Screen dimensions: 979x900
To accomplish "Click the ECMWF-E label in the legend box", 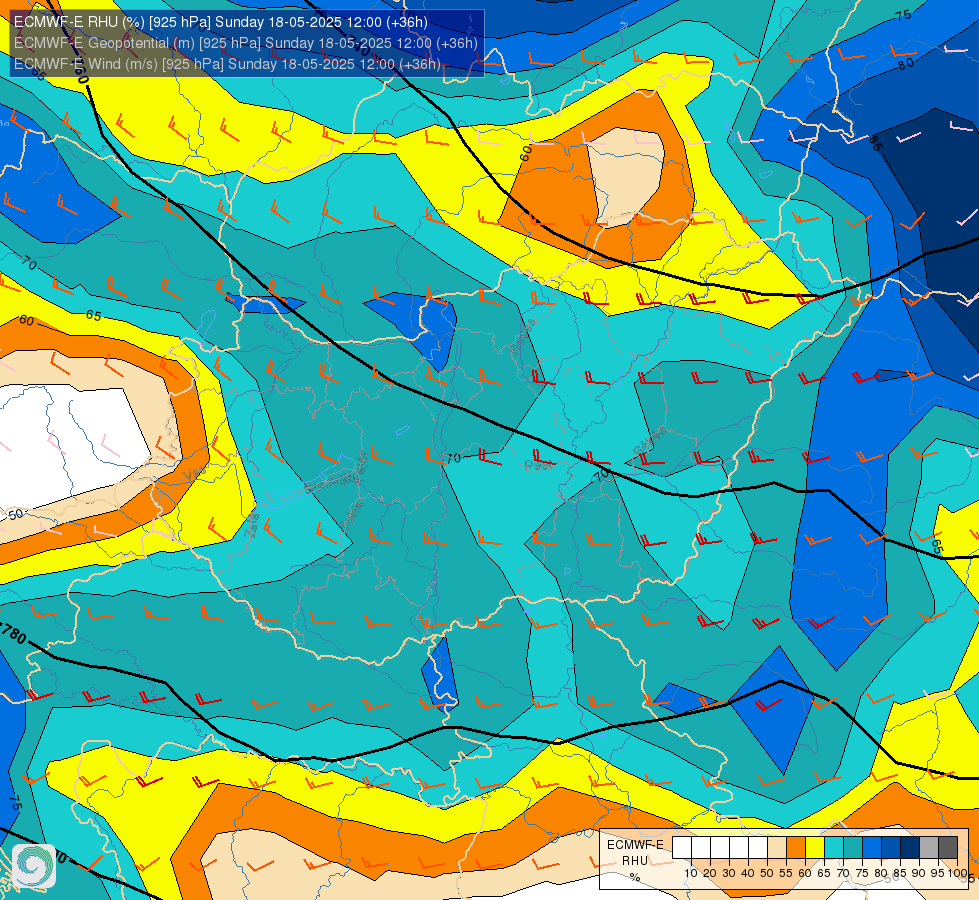I will (x=636, y=844).
